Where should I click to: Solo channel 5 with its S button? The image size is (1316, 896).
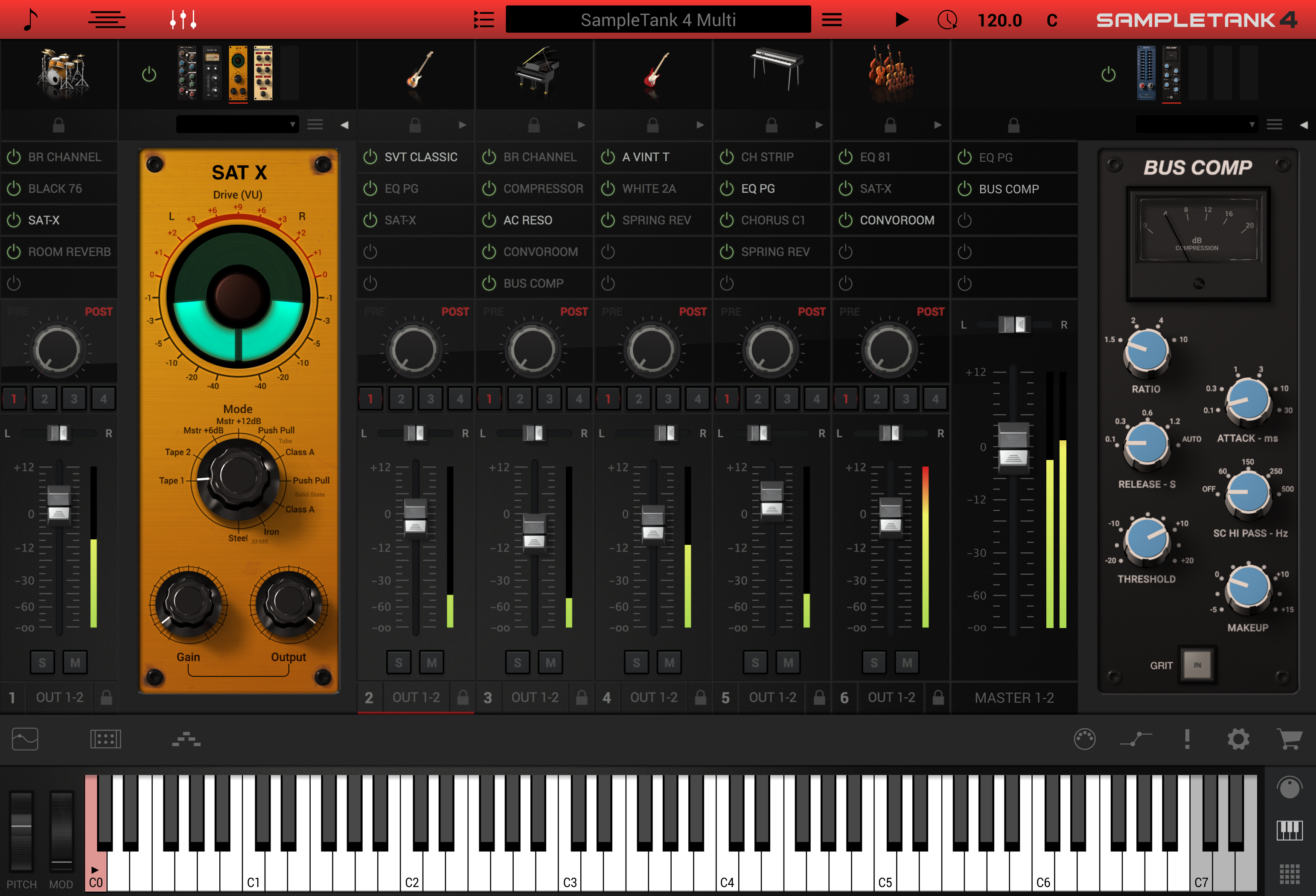(755, 662)
